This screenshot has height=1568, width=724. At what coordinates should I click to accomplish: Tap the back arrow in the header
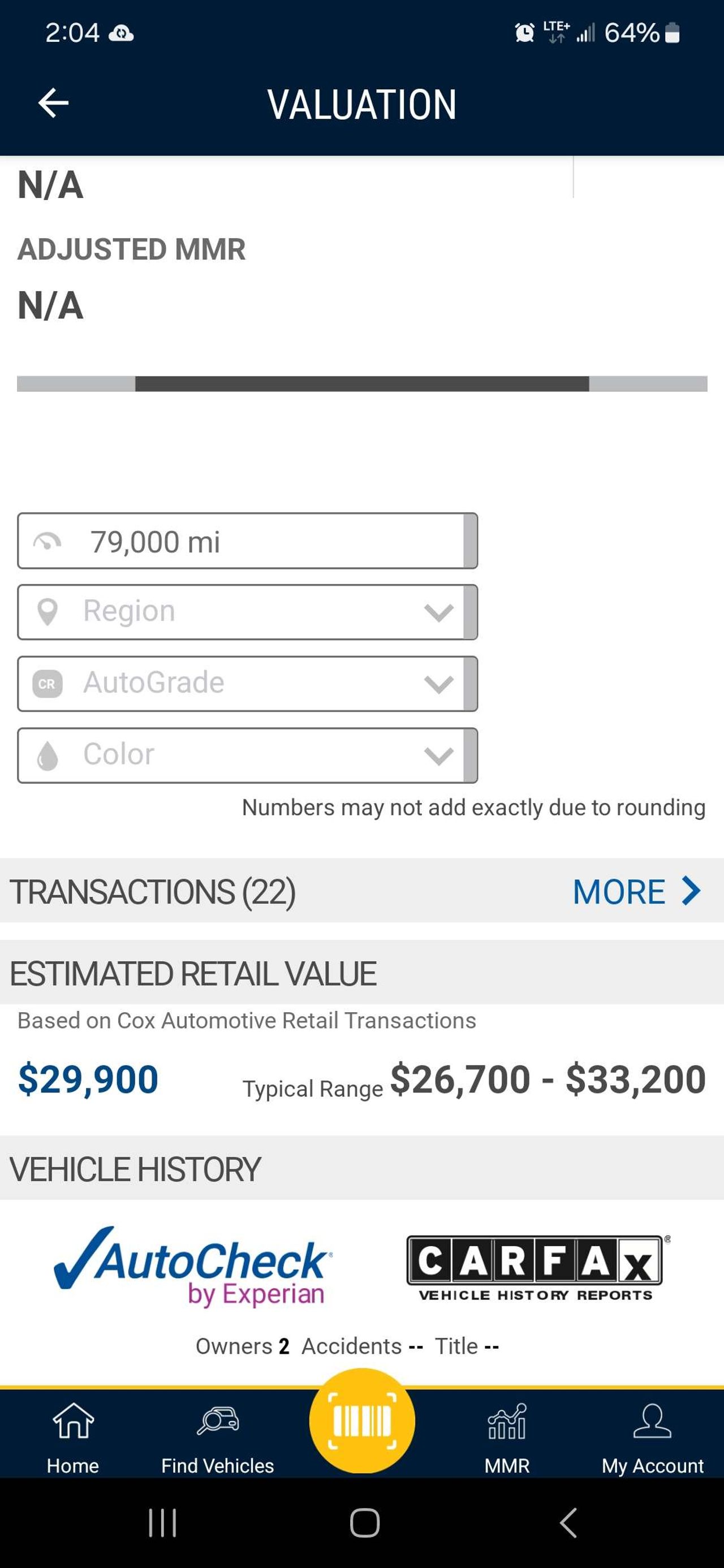(x=54, y=103)
